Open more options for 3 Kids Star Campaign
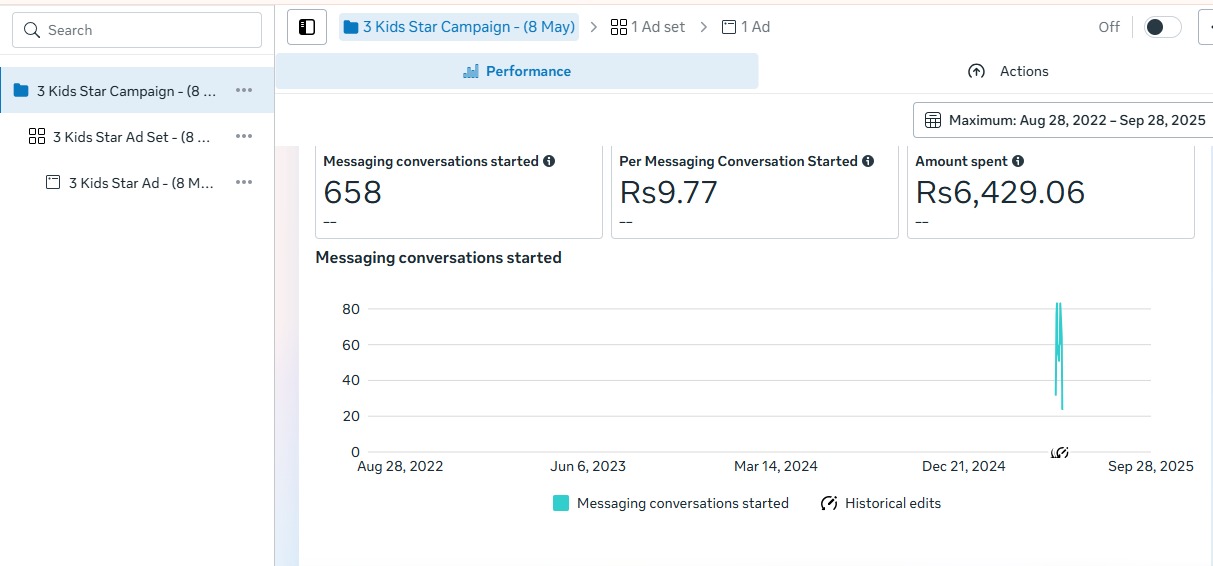The width and height of the screenshot is (1213, 566). coord(244,91)
